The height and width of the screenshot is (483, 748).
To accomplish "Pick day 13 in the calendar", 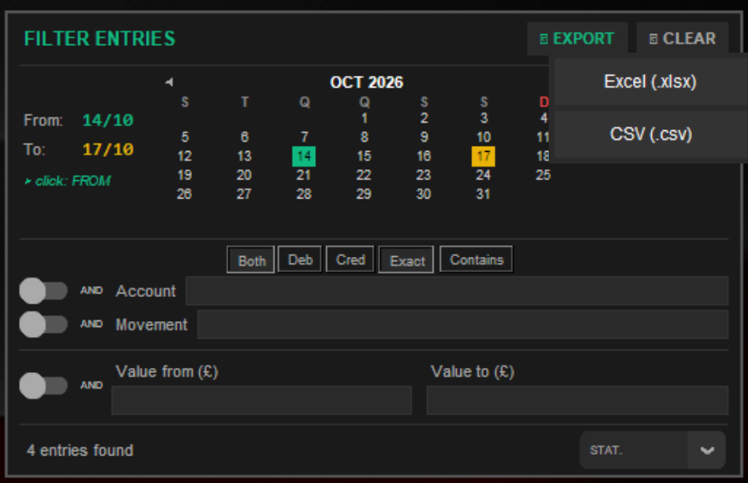I will tap(244, 156).
